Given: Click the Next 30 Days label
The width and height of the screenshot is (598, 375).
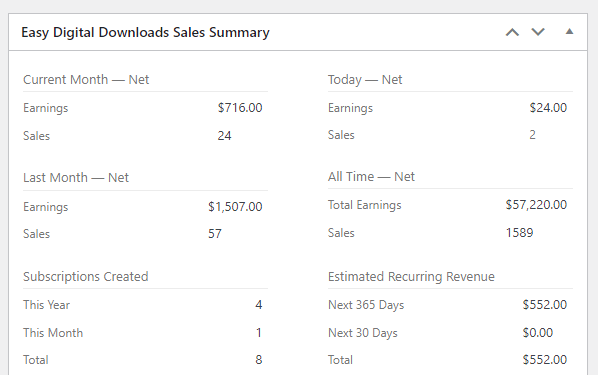Looking at the screenshot, I should click(363, 333).
